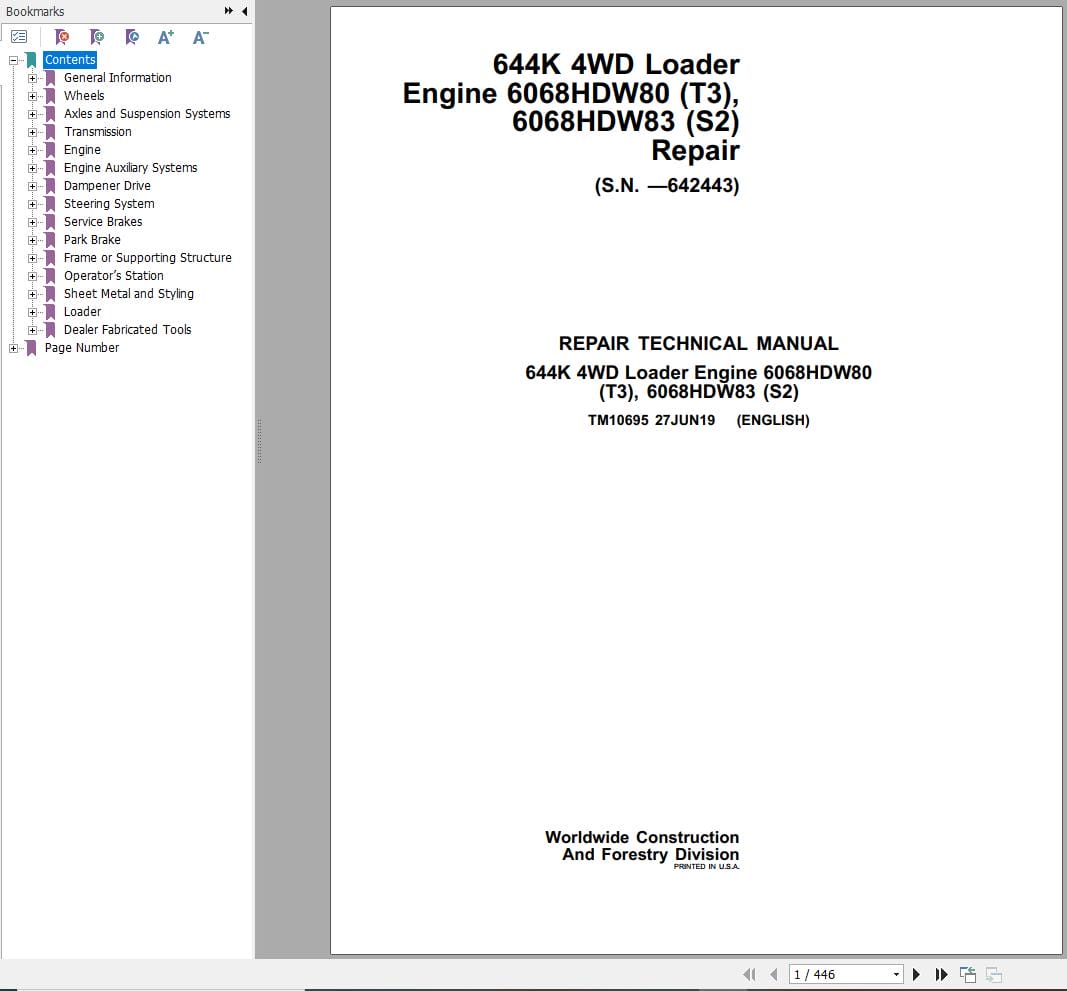Click the splitter handle between panel and page
1067x991 pixels.
(259, 441)
